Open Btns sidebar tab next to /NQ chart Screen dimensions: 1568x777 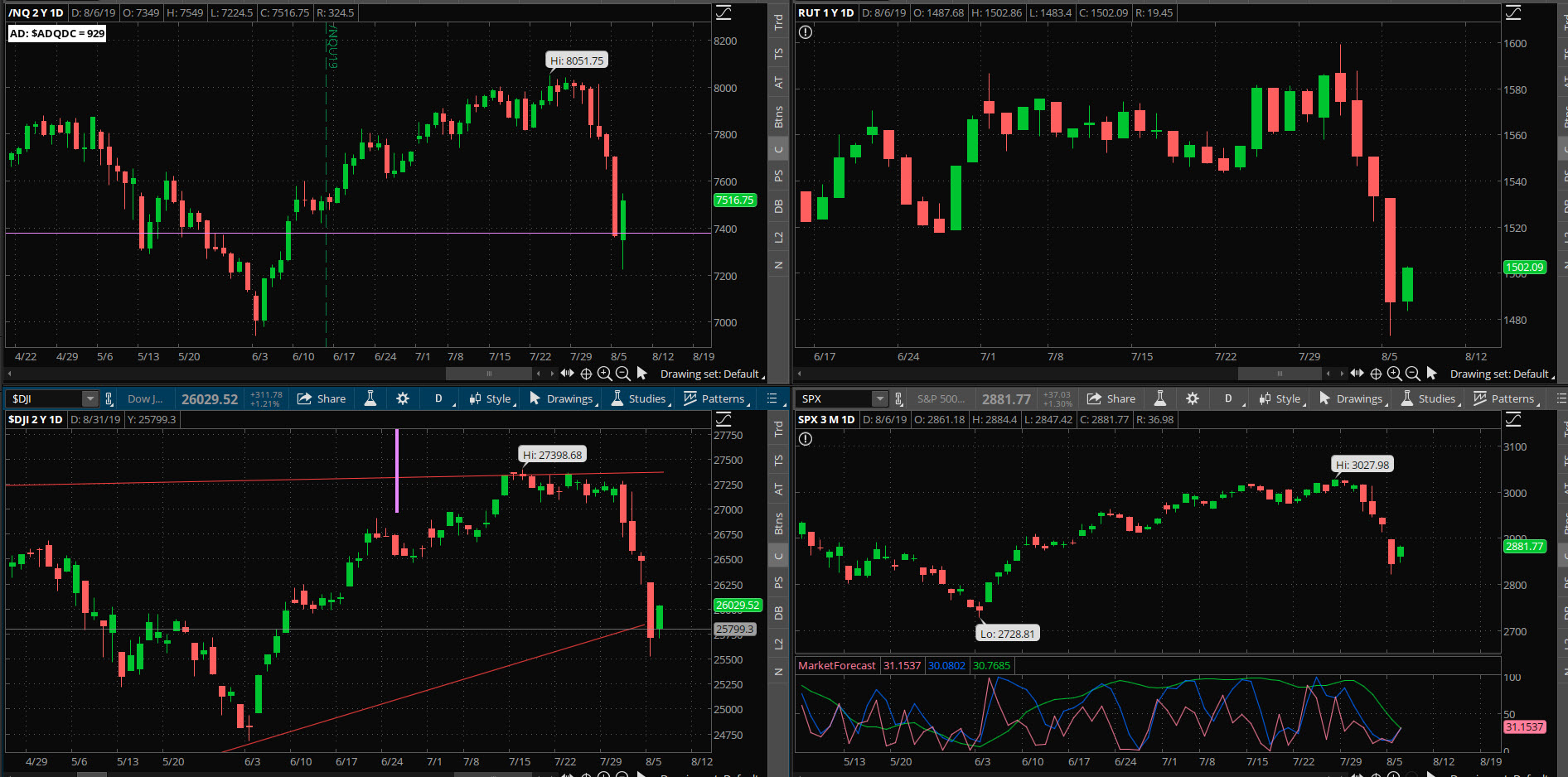(778, 117)
